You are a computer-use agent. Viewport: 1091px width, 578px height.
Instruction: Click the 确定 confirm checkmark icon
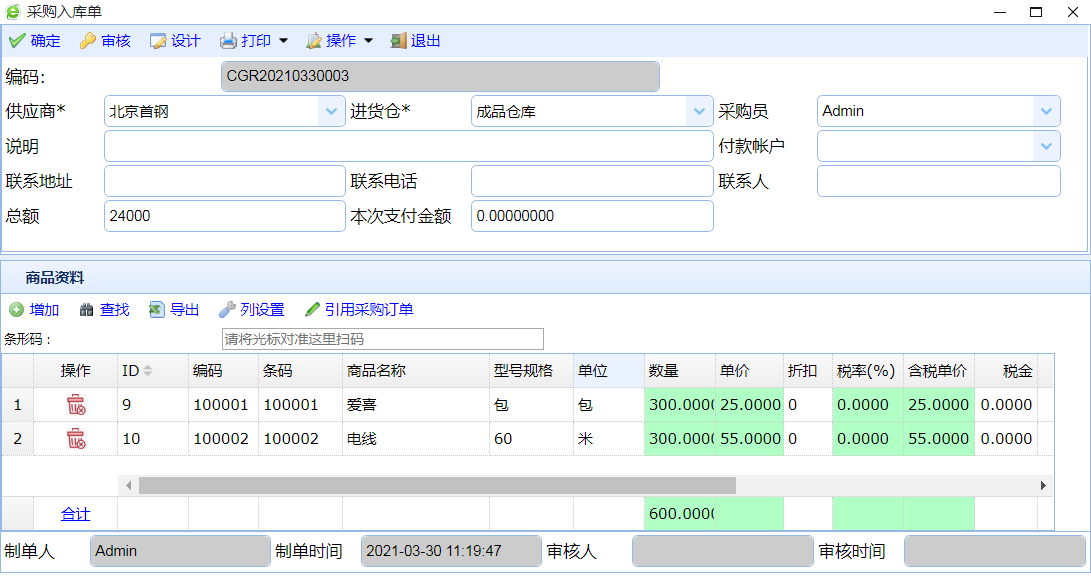(x=17, y=41)
